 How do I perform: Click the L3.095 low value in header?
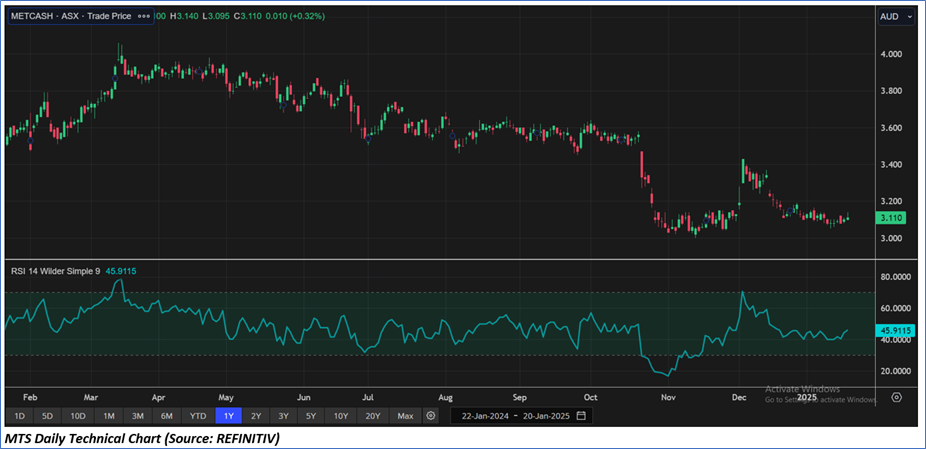(x=217, y=17)
